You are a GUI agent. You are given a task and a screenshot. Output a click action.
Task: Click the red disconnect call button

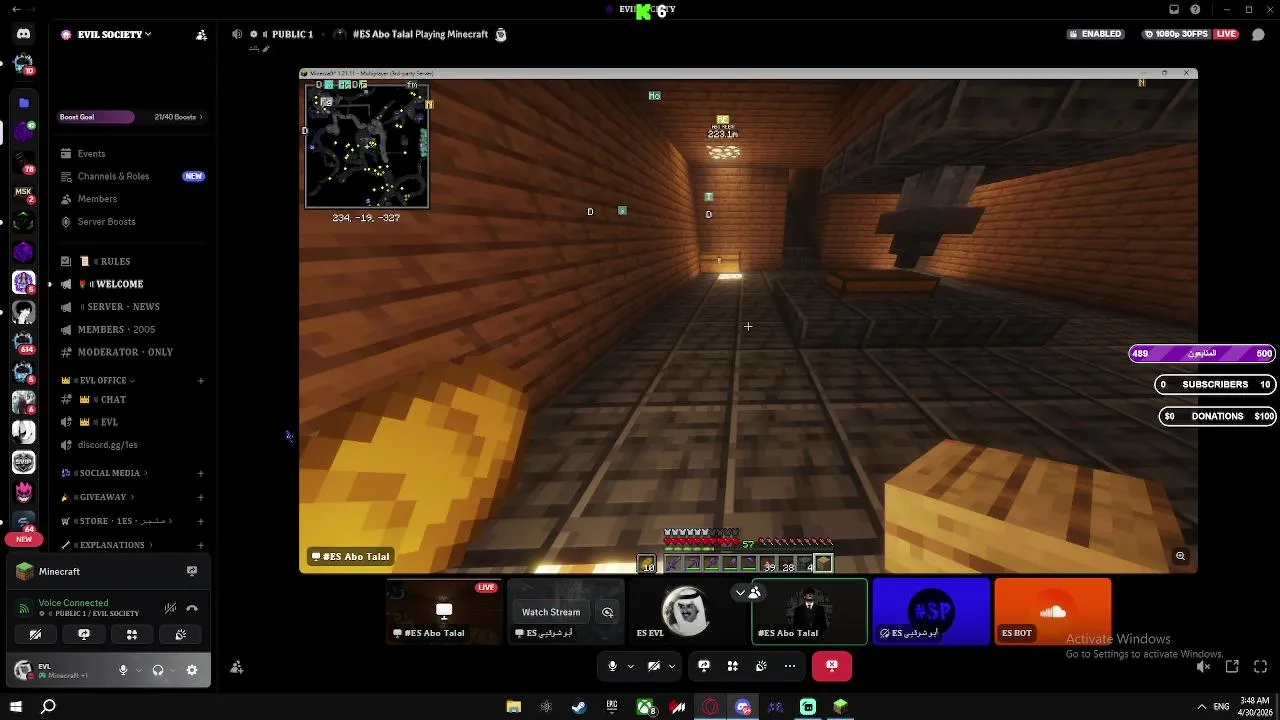click(832, 666)
